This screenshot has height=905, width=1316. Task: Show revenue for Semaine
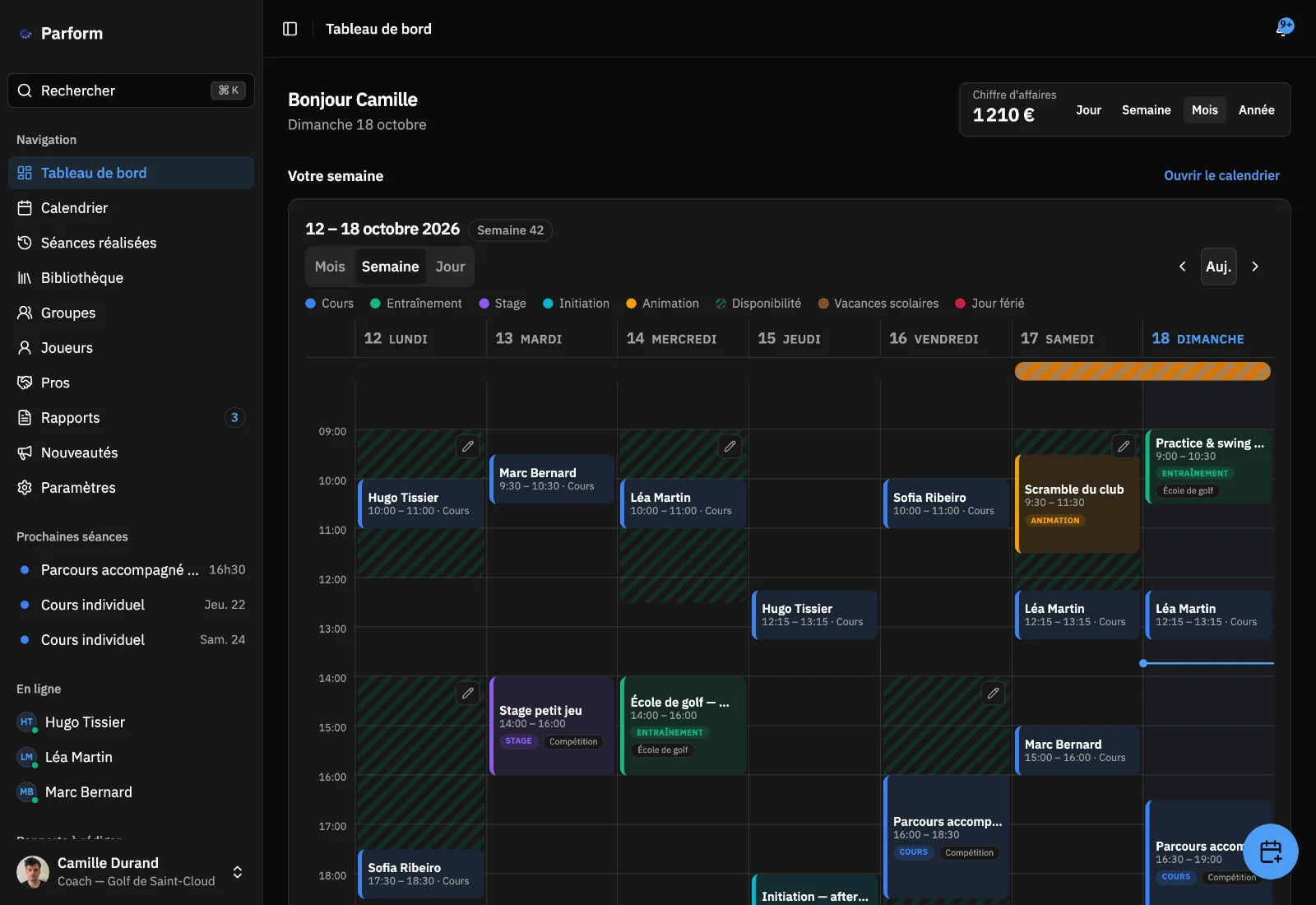point(1147,110)
